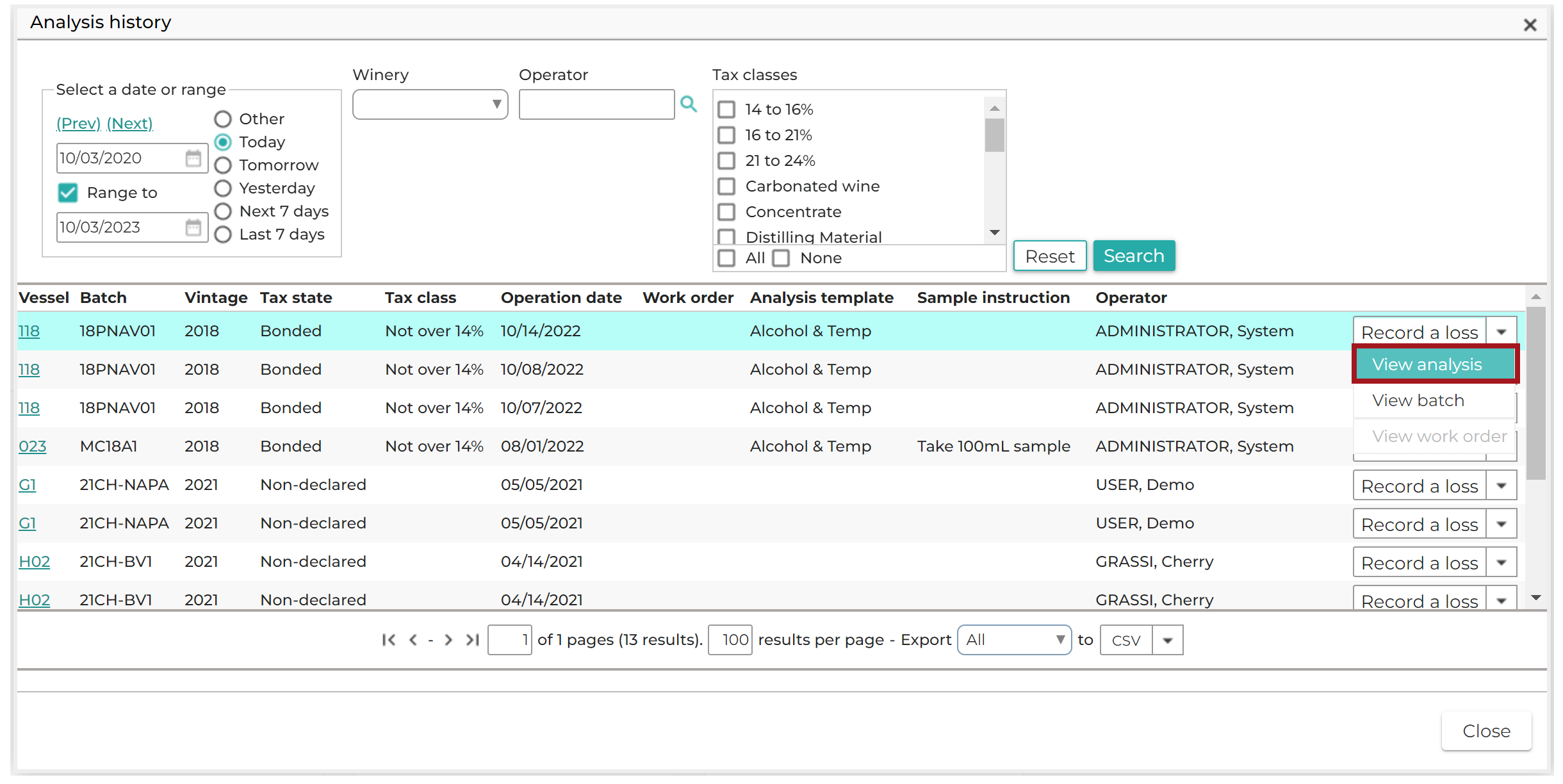Click the results table vertical scrollbar thumb

pyautogui.click(x=1535, y=393)
